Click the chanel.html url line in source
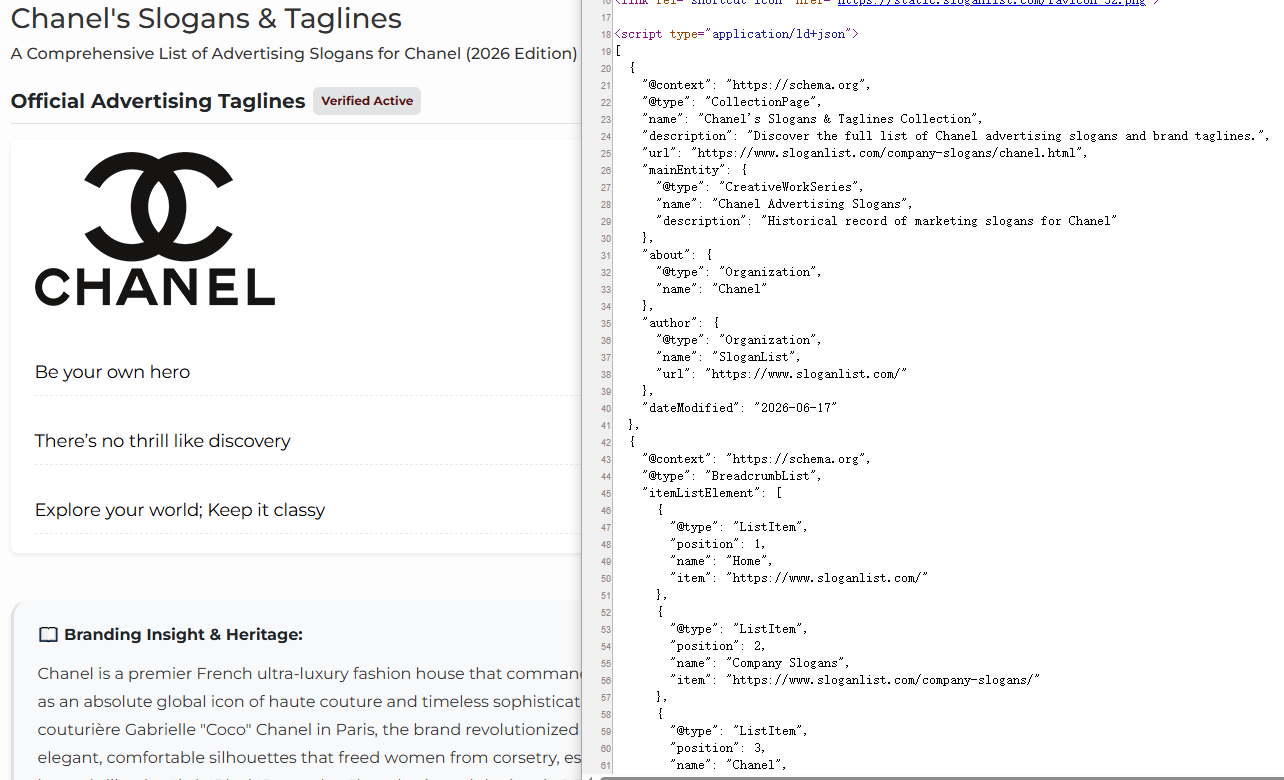The image size is (1284, 780). [864, 153]
